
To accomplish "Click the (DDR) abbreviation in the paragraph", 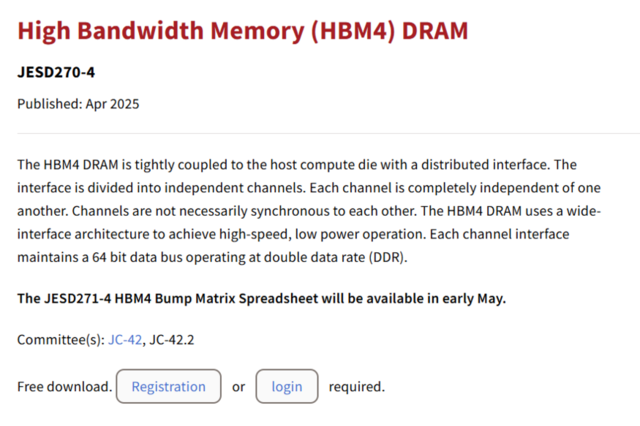I will [388, 257].
